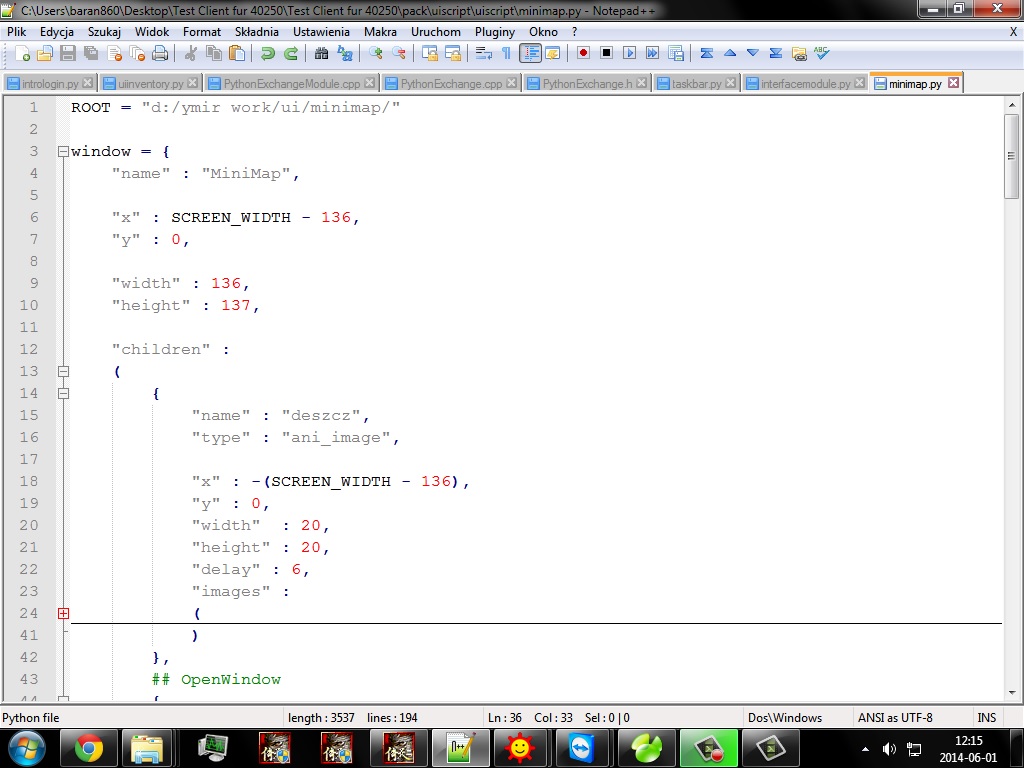
Task: Toggle word wrap icon
Action: click(x=483, y=54)
